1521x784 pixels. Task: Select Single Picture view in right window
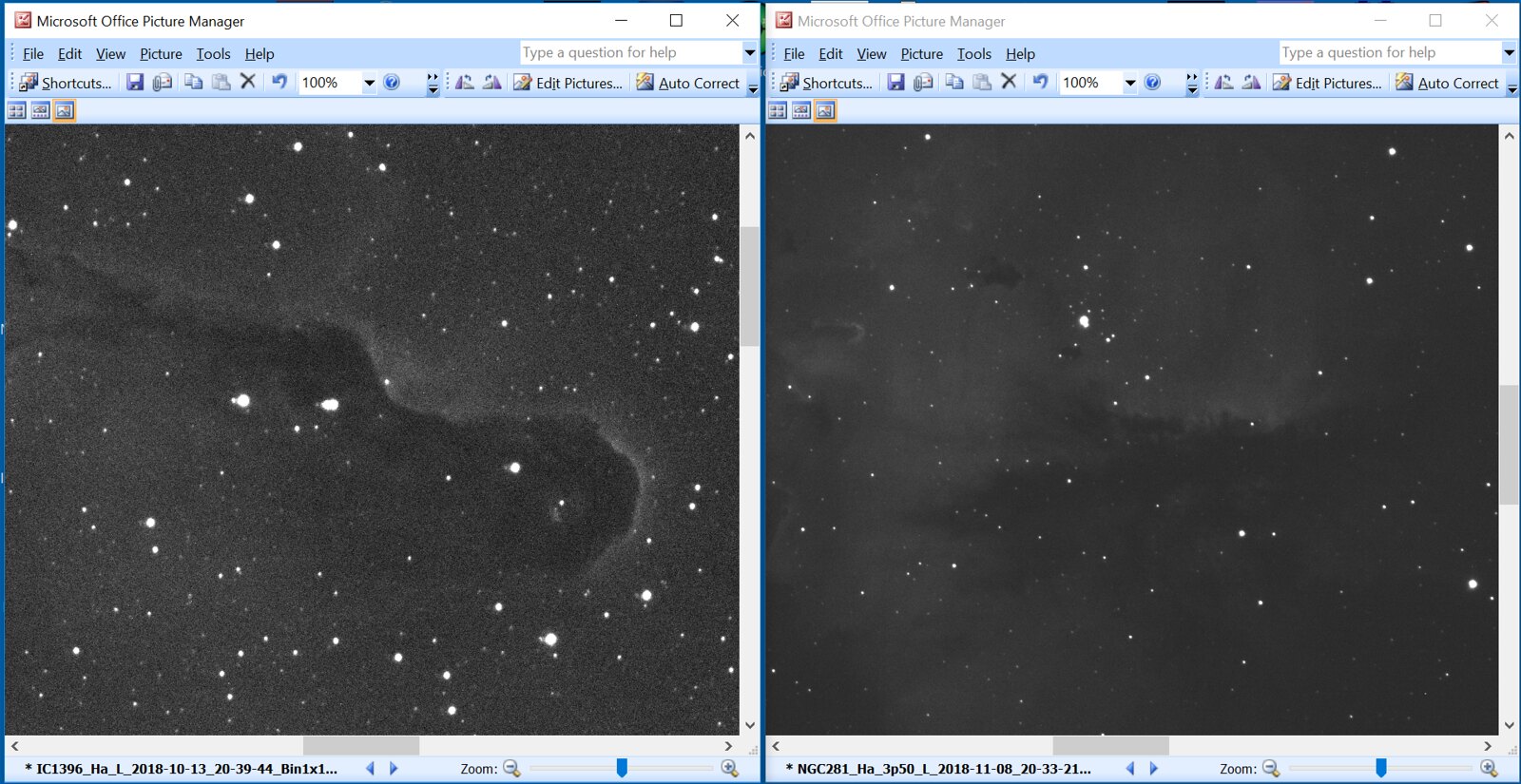[825, 111]
